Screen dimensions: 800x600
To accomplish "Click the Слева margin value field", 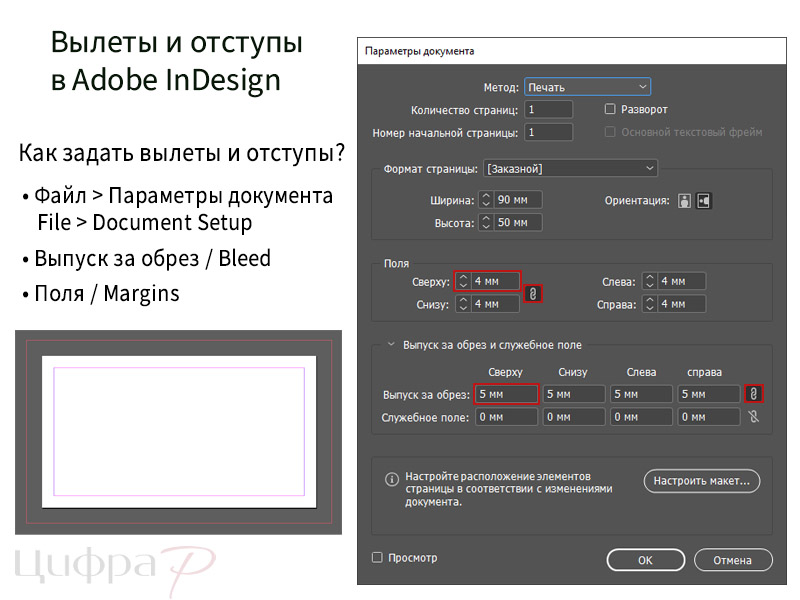I will 681,281.
